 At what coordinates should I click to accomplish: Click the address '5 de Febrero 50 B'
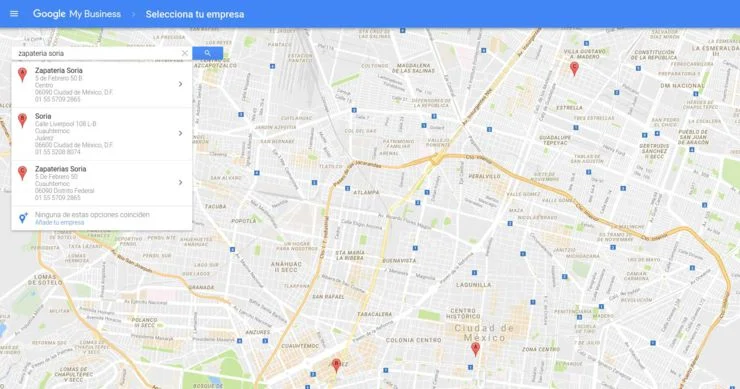pos(59,78)
